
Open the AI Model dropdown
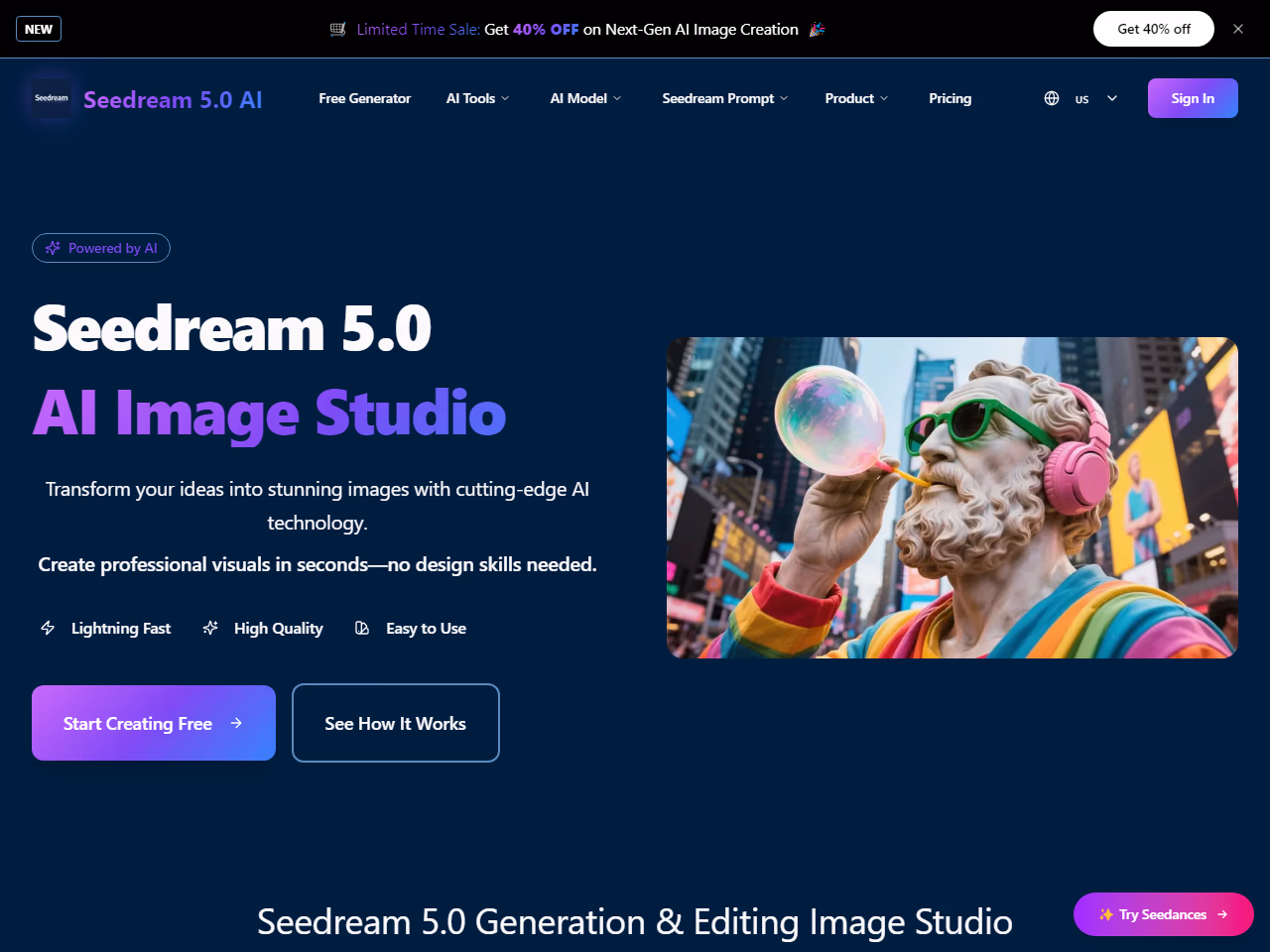[x=585, y=98]
